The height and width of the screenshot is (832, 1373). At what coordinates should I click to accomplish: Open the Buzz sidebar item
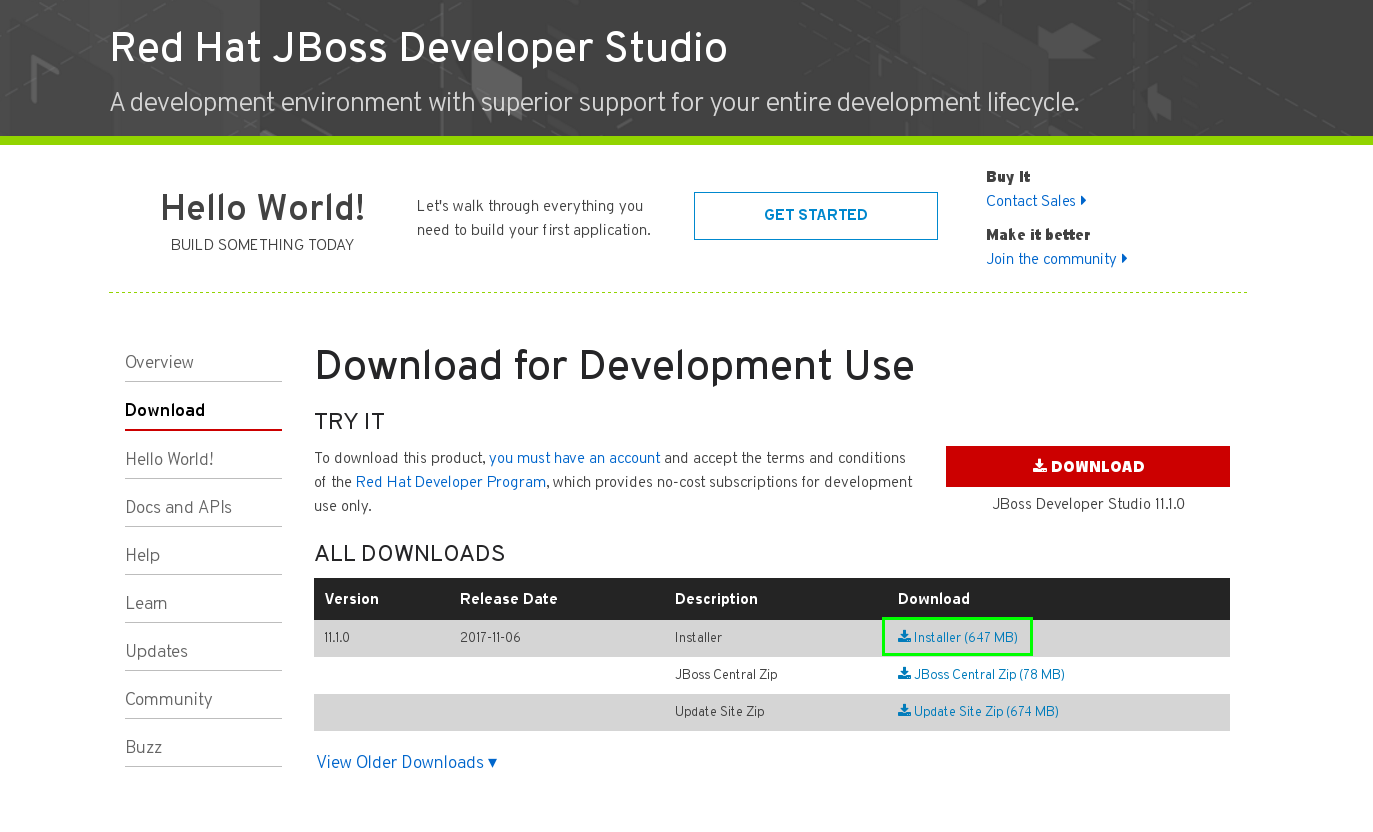[203, 747]
